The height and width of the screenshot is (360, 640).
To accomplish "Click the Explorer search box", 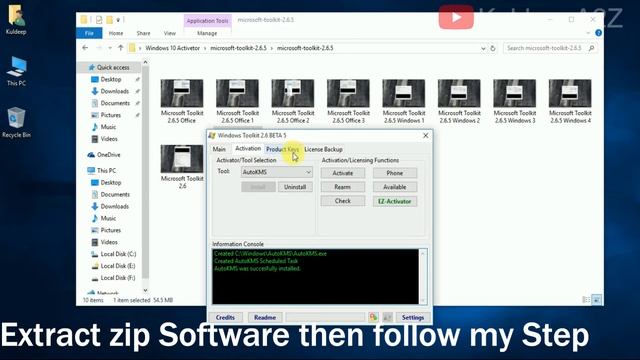I will click(x=550, y=48).
